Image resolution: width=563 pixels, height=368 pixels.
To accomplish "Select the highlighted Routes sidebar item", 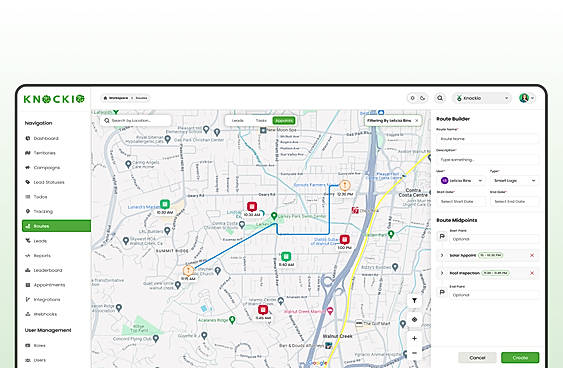I will (56, 226).
